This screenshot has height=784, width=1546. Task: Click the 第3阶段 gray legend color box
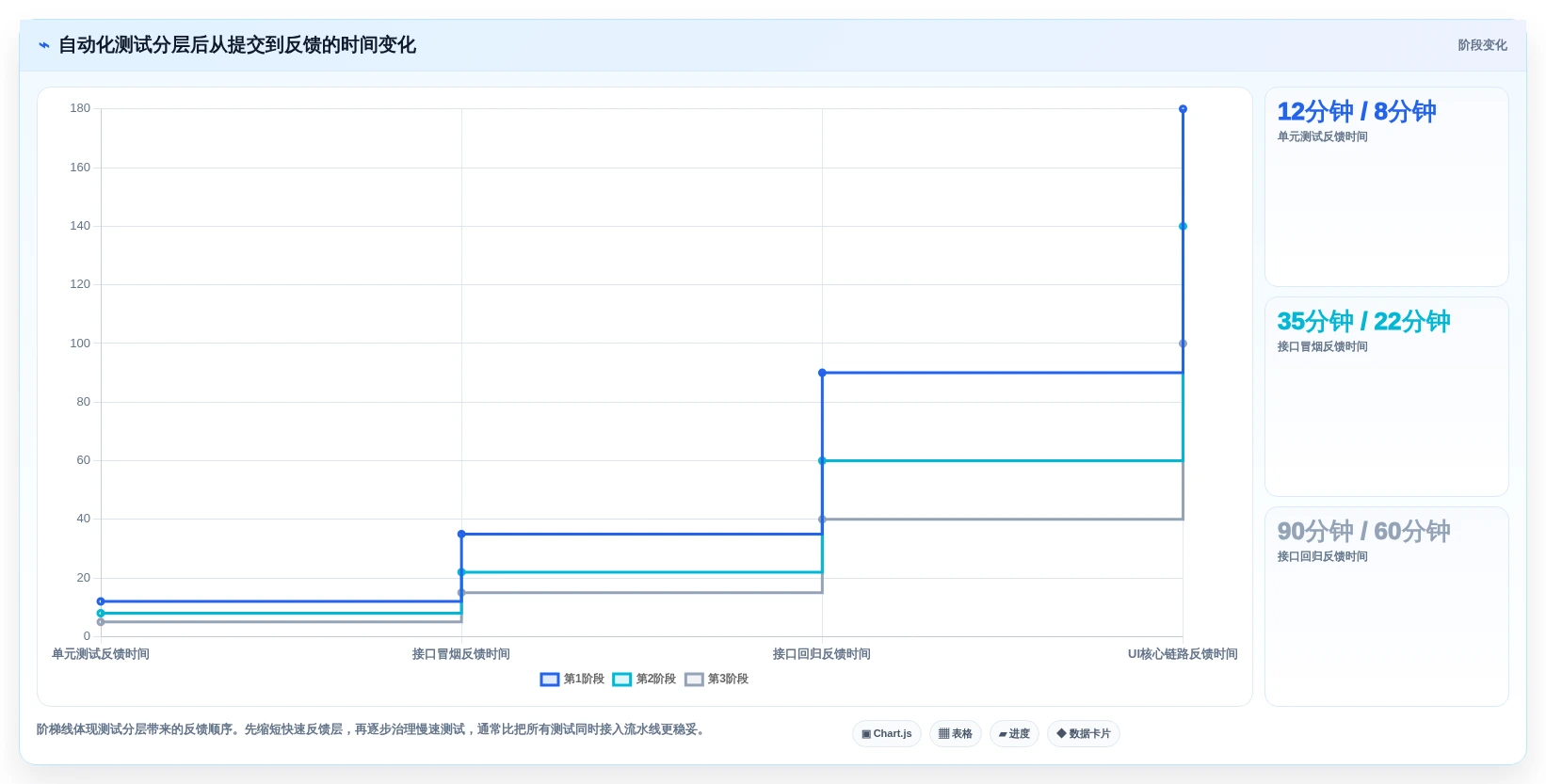pos(695,680)
